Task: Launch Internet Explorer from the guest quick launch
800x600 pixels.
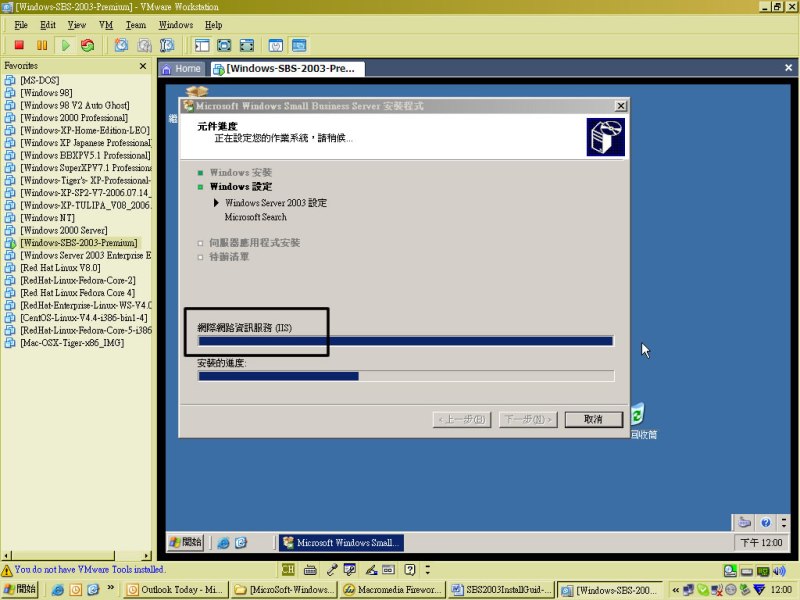Action: coord(223,543)
